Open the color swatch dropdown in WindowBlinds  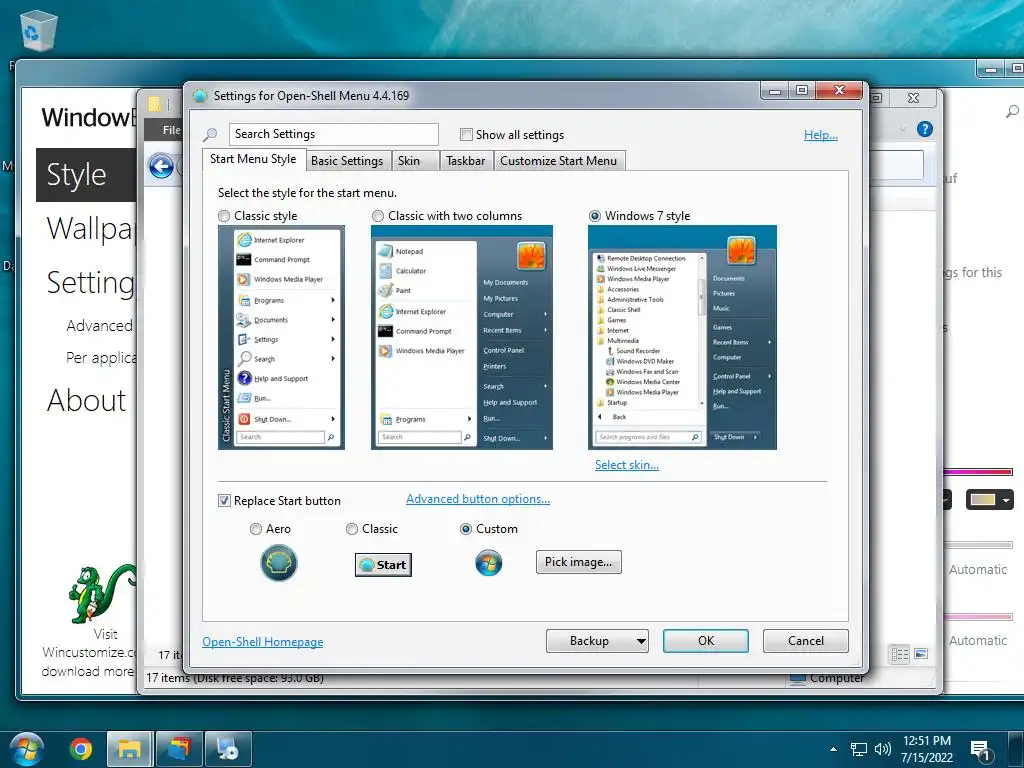pyautogui.click(x=990, y=500)
